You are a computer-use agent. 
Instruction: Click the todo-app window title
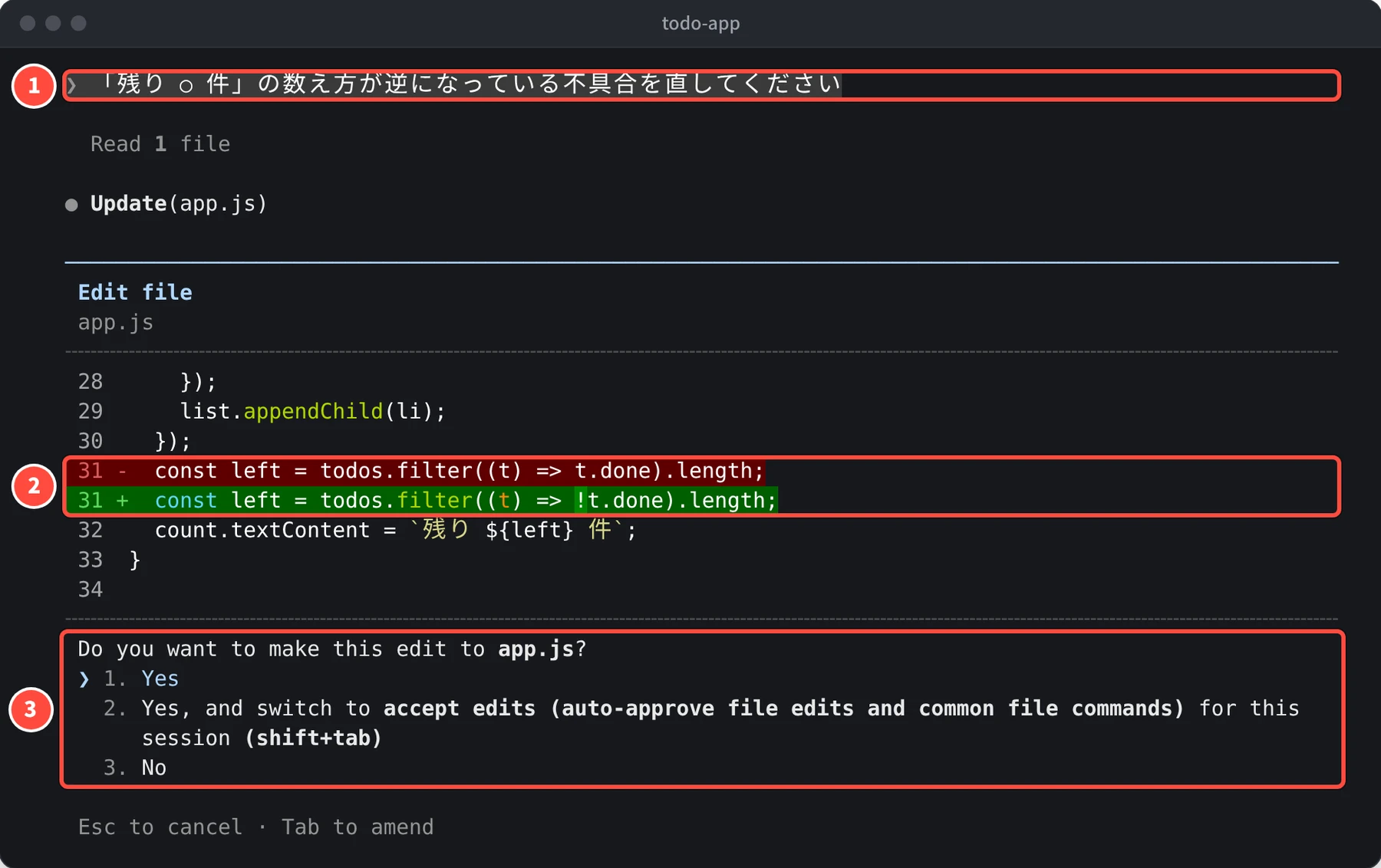point(700,24)
